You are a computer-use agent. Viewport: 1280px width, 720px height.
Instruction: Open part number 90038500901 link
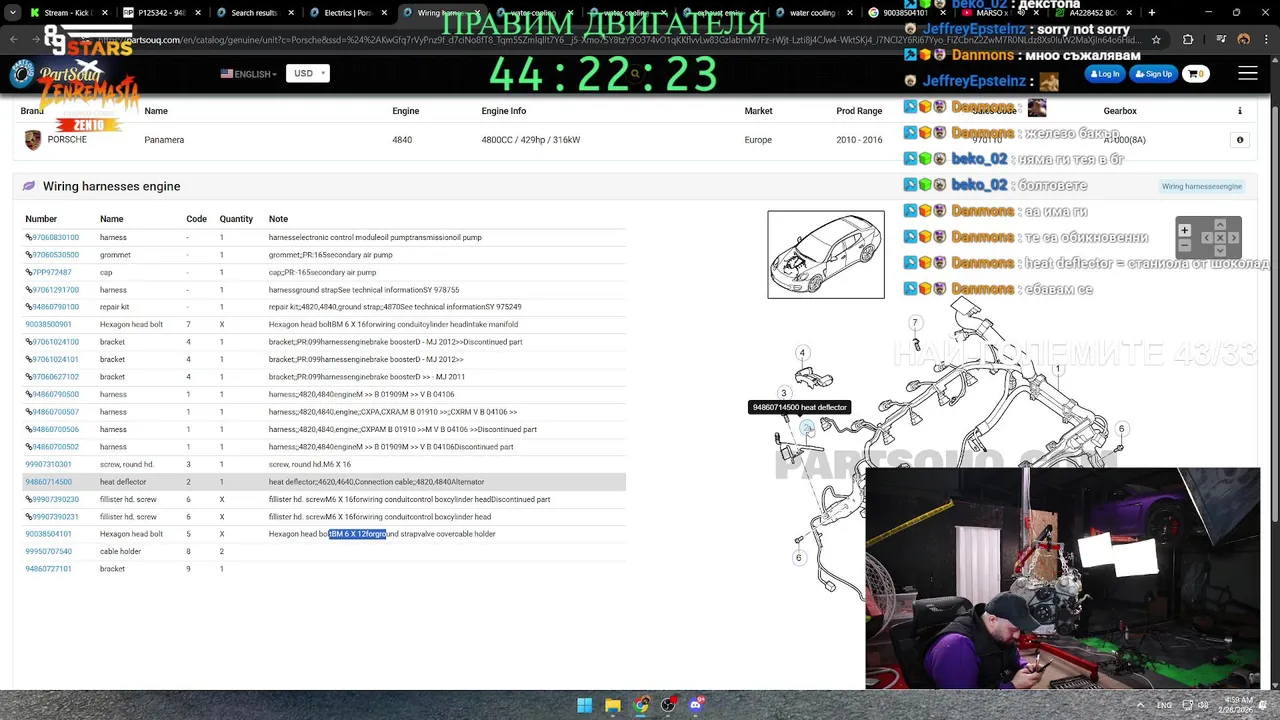click(48, 324)
